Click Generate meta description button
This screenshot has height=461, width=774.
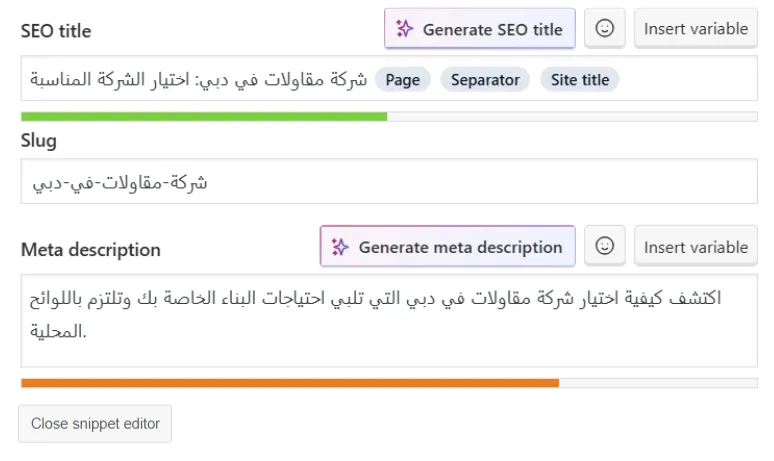[448, 246]
